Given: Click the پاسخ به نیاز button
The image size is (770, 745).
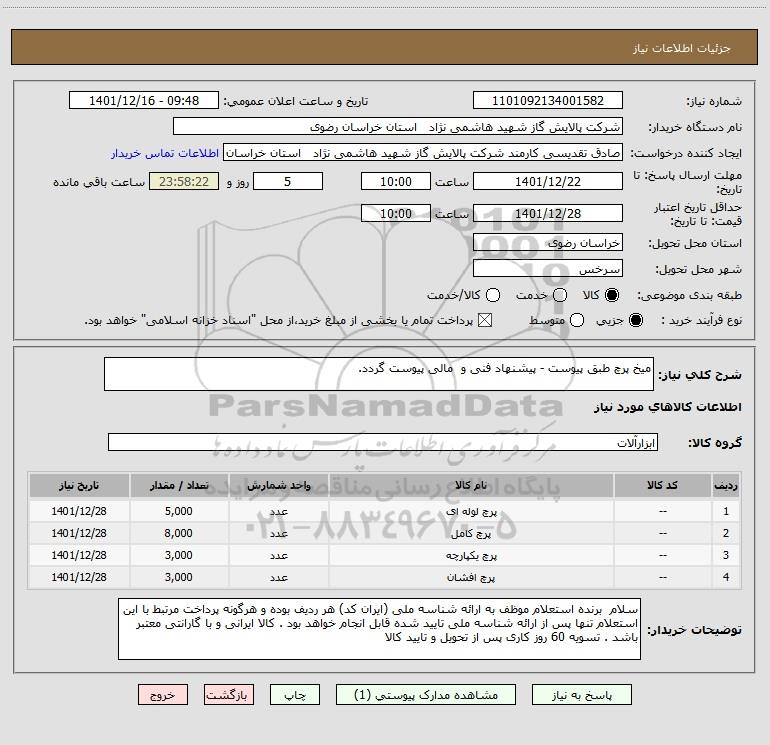Looking at the screenshot, I should coord(583,694).
